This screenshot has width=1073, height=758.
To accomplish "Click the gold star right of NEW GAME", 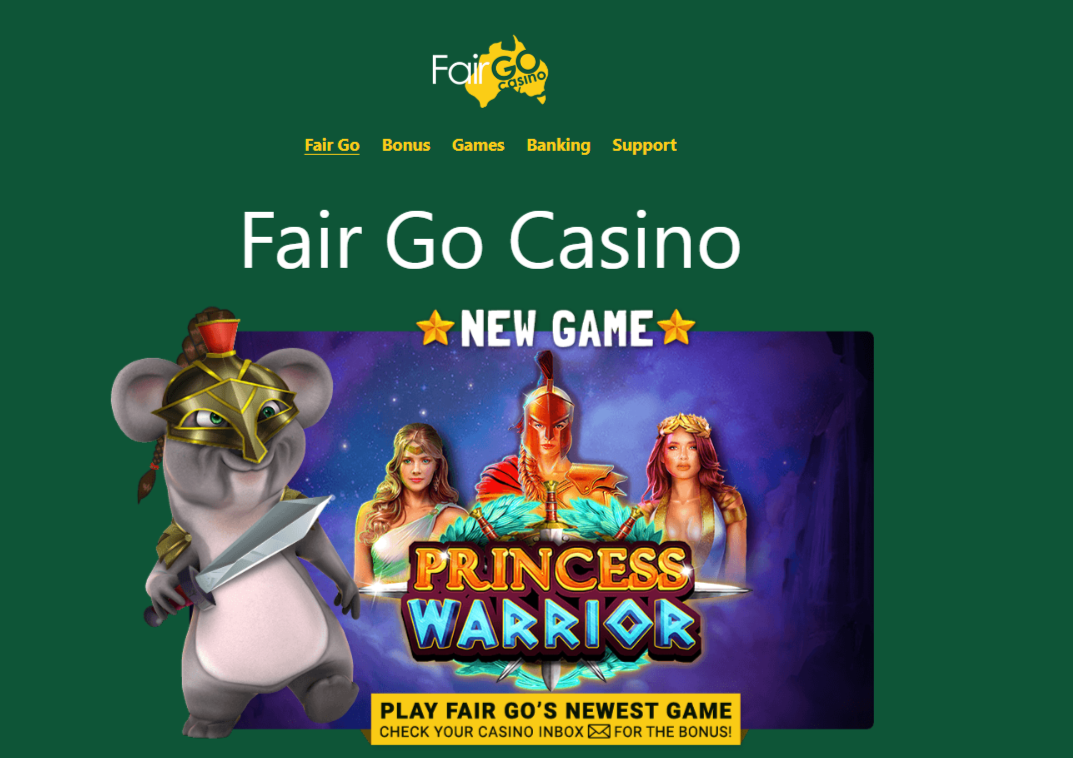I will [676, 327].
